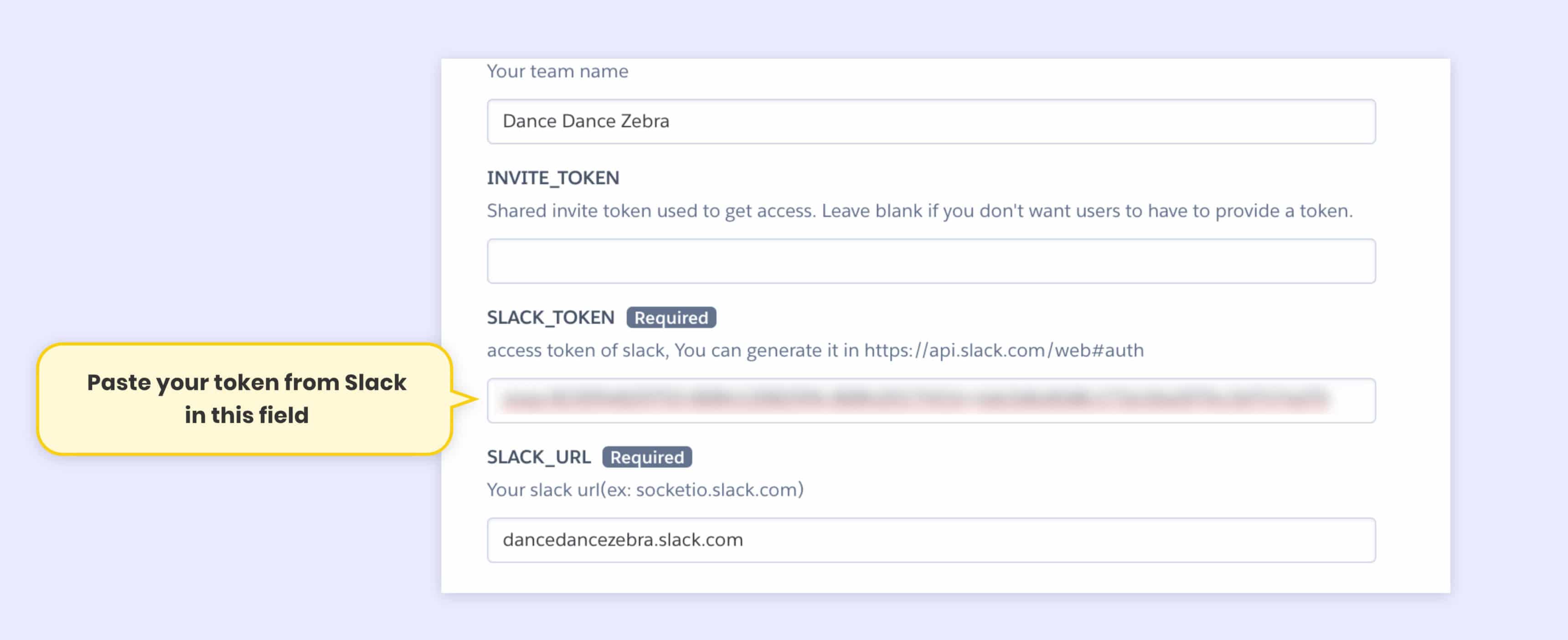Click the INVITE_TOKEN heading label
This screenshot has height=640, width=1568.
[553, 178]
